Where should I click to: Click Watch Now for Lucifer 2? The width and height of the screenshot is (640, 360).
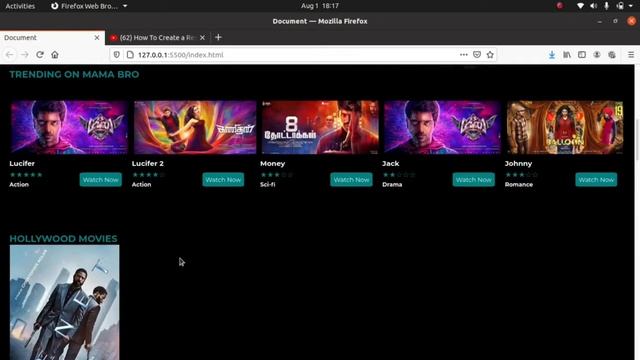click(223, 180)
